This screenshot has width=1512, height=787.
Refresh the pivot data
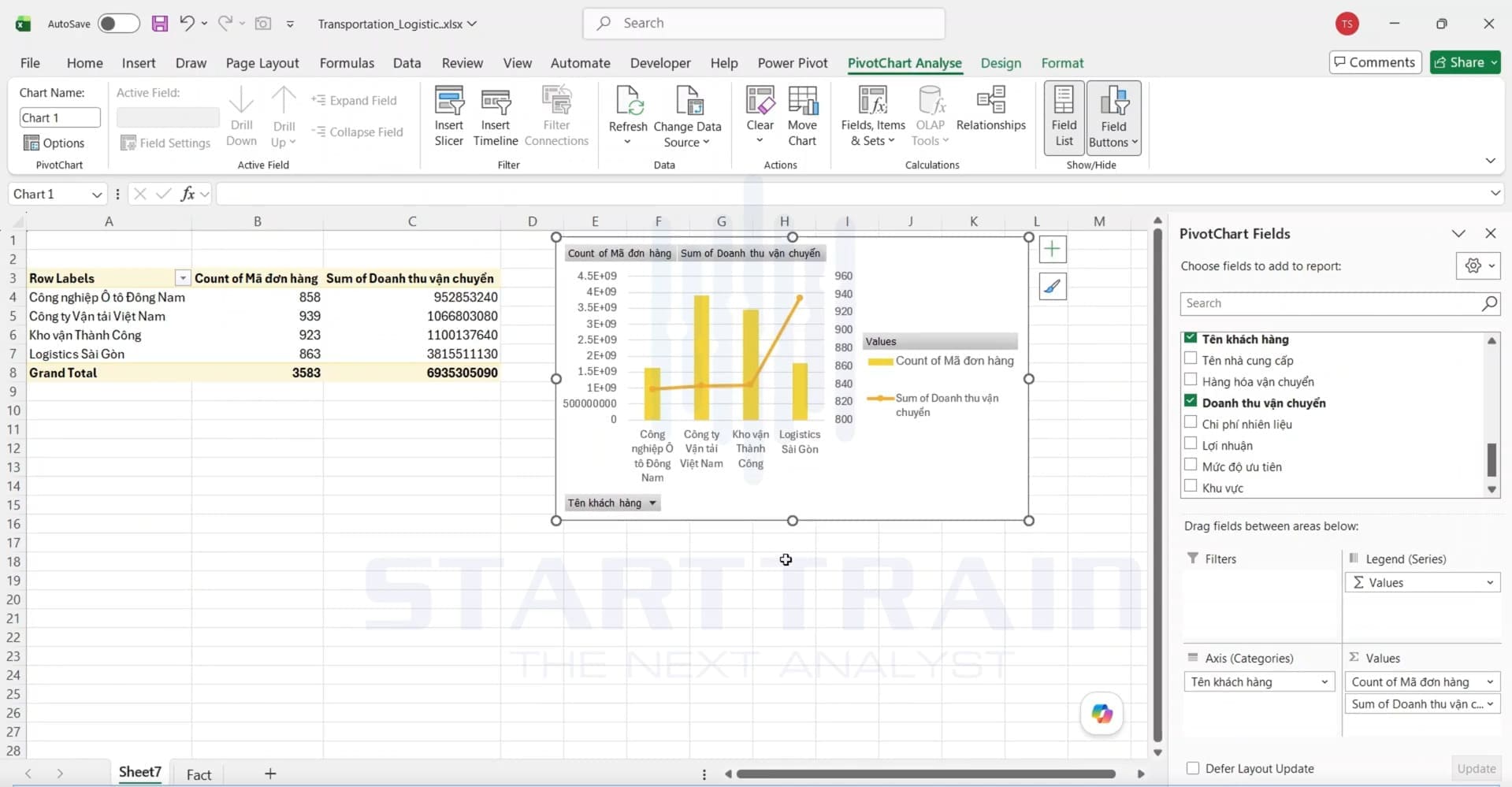coord(628,117)
